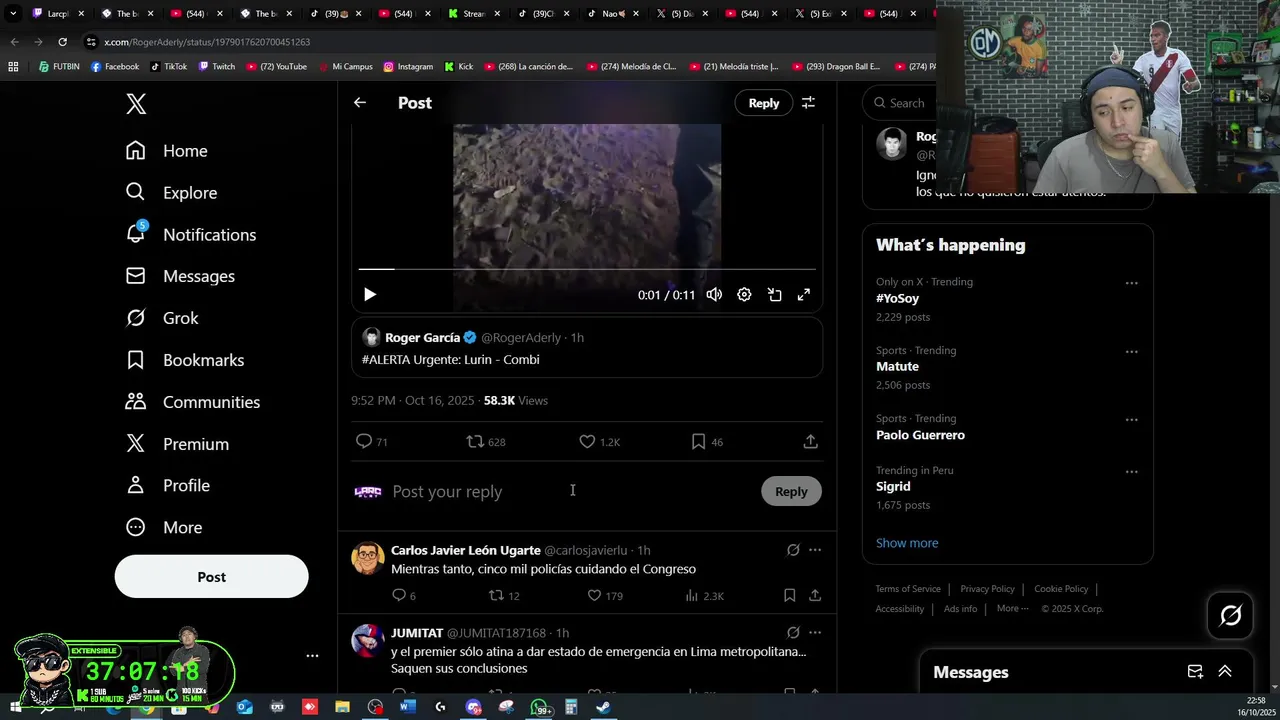
Task: Repost Carlos Javier's comment with 12 reposts
Action: click(503, 596)
